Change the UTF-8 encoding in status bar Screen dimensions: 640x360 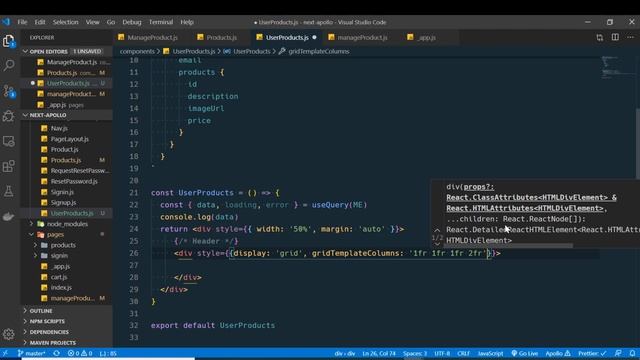click(442, 353)
